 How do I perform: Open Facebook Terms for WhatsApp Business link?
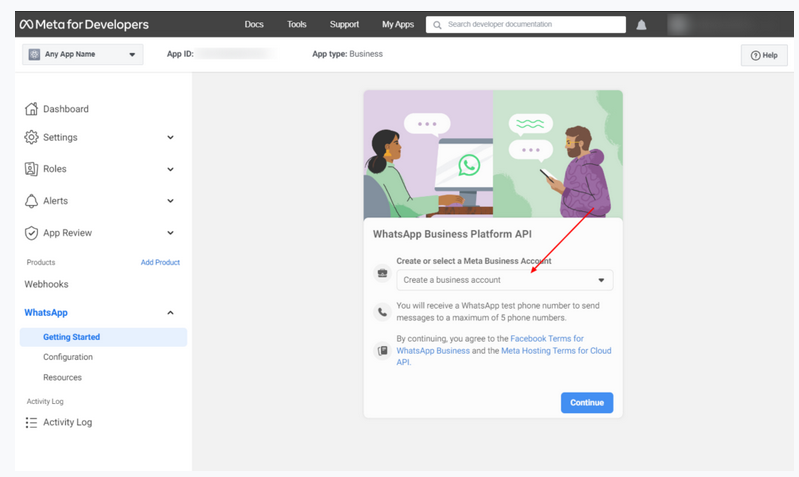pyautogui.click(x=490, y=344)
